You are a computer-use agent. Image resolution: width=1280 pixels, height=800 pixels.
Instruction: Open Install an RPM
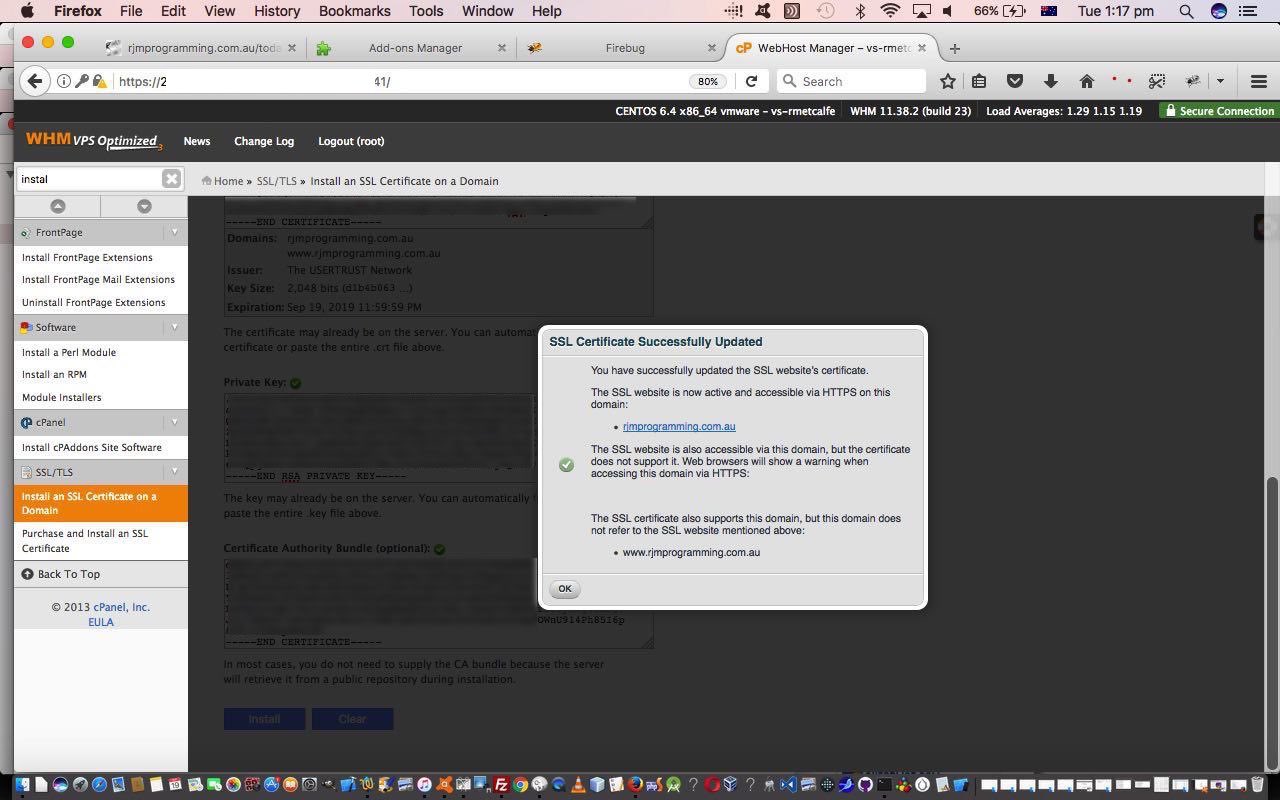(54, 374)
